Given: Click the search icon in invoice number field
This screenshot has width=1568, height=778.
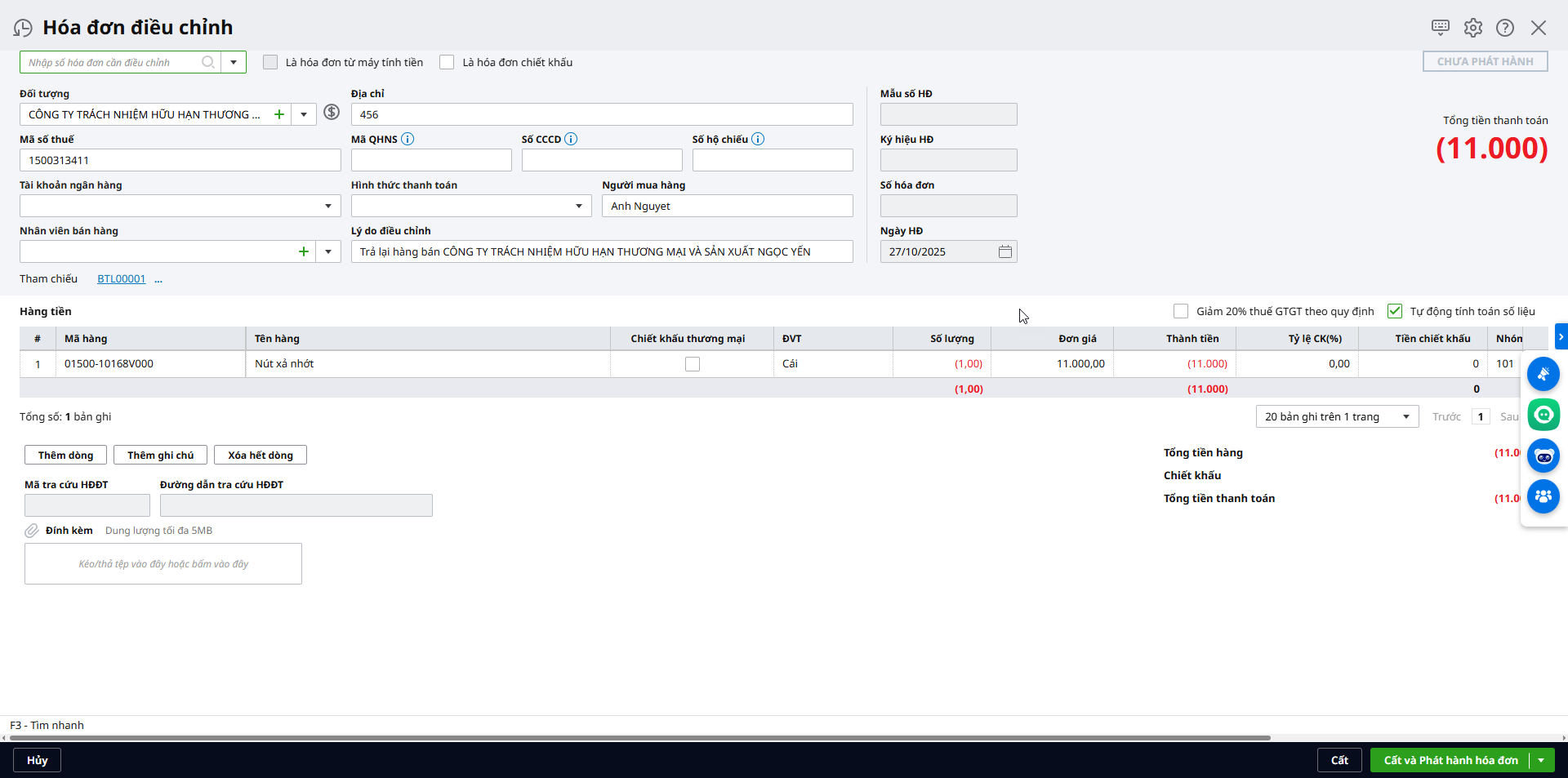Looking at the screenshot, I should pyautogui.click(x=208, y=63).
